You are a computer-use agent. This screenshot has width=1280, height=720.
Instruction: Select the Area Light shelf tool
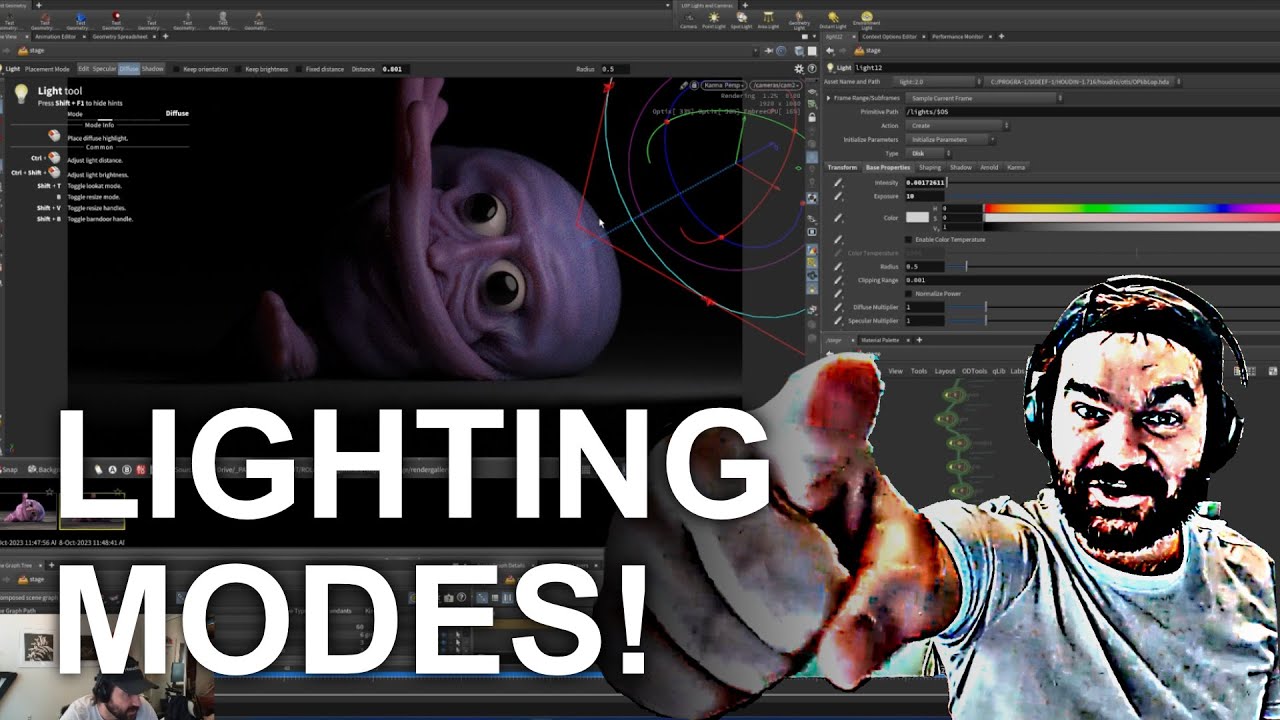(768, 19)
